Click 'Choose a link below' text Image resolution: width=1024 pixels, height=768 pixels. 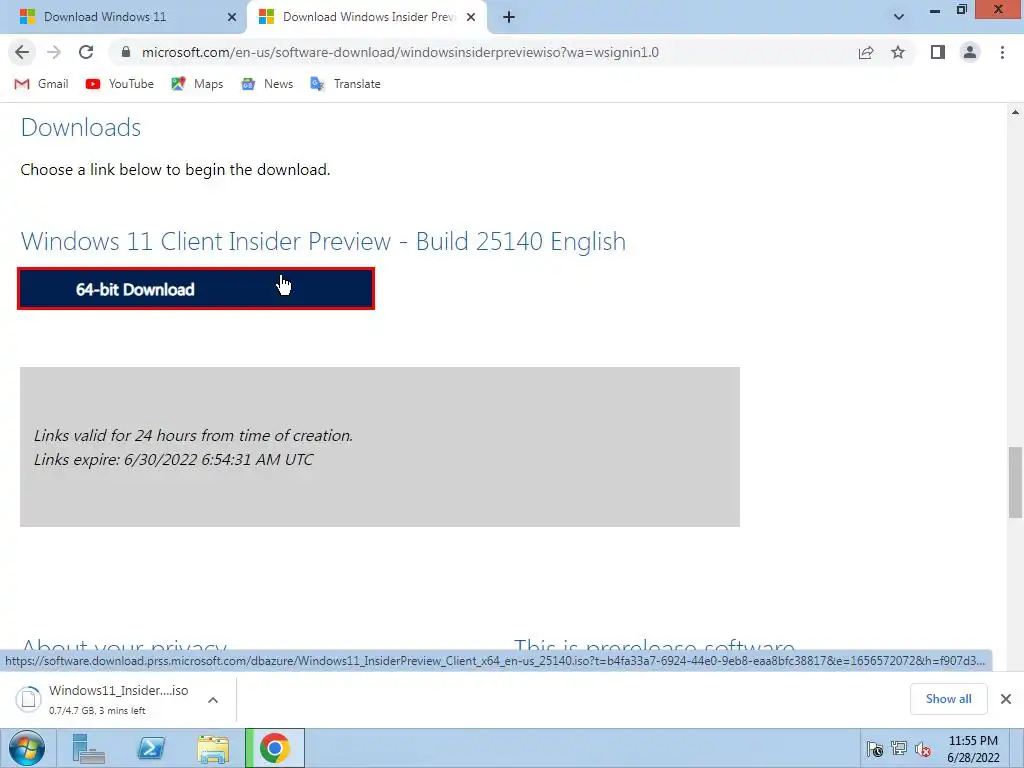[x=176, y=170]
